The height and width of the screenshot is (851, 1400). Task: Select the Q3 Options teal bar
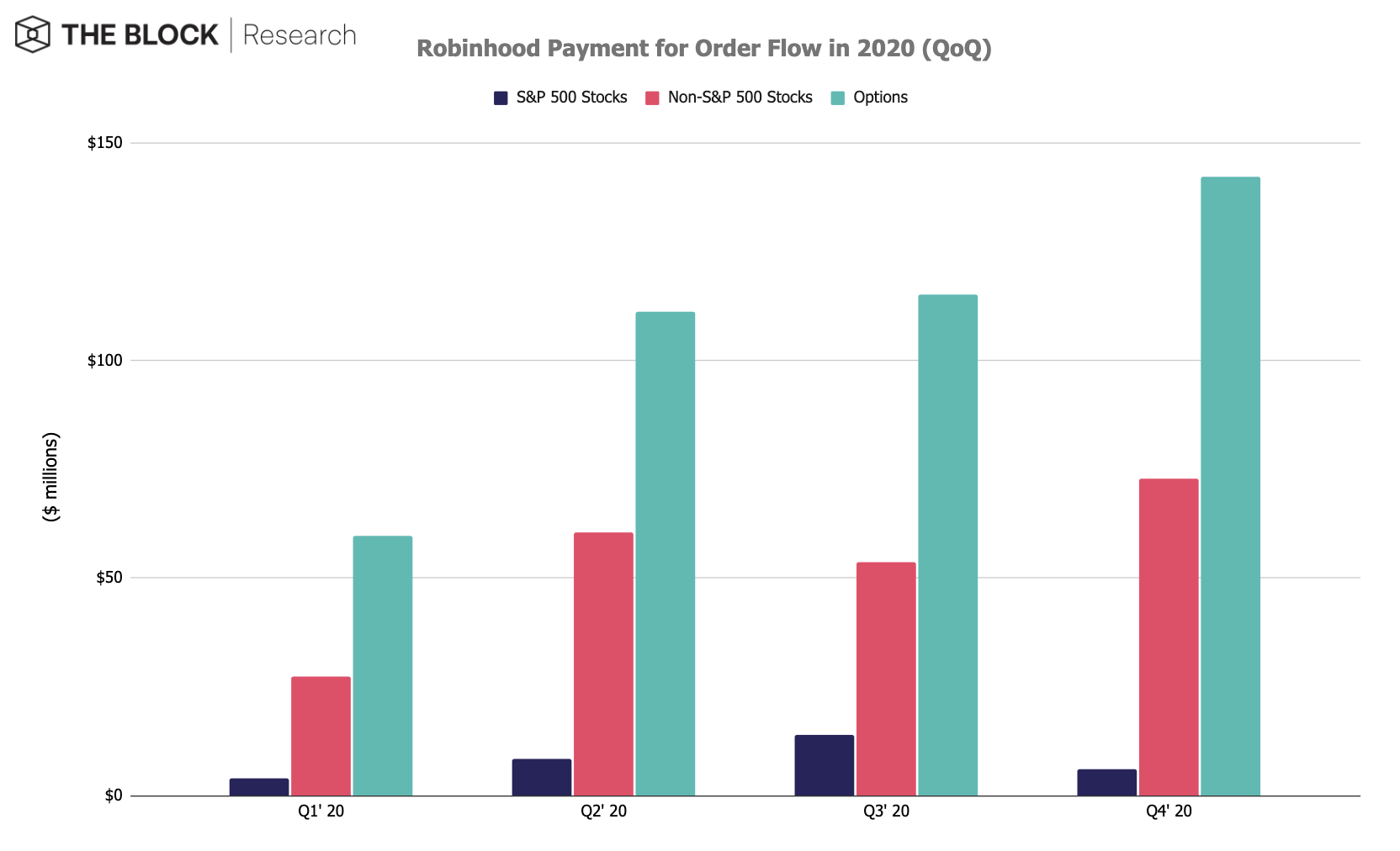(x=948, y=545)
